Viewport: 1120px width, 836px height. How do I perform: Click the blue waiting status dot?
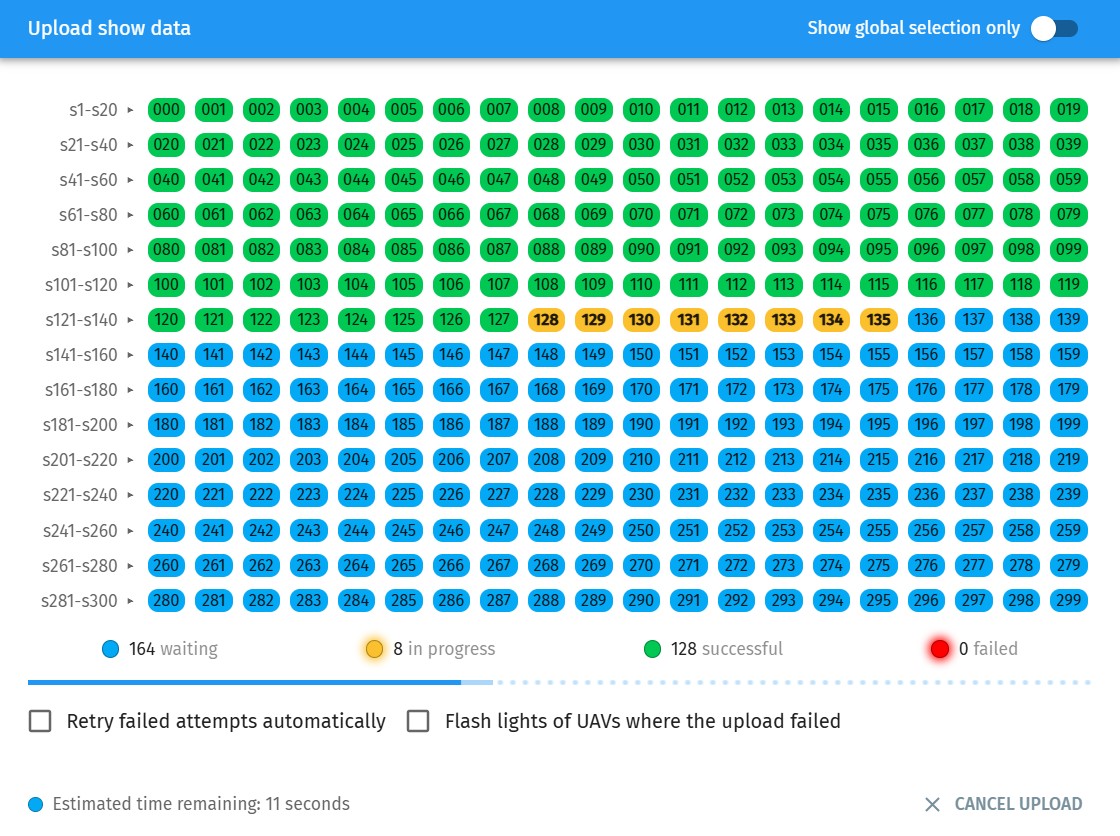coord(111,649)
